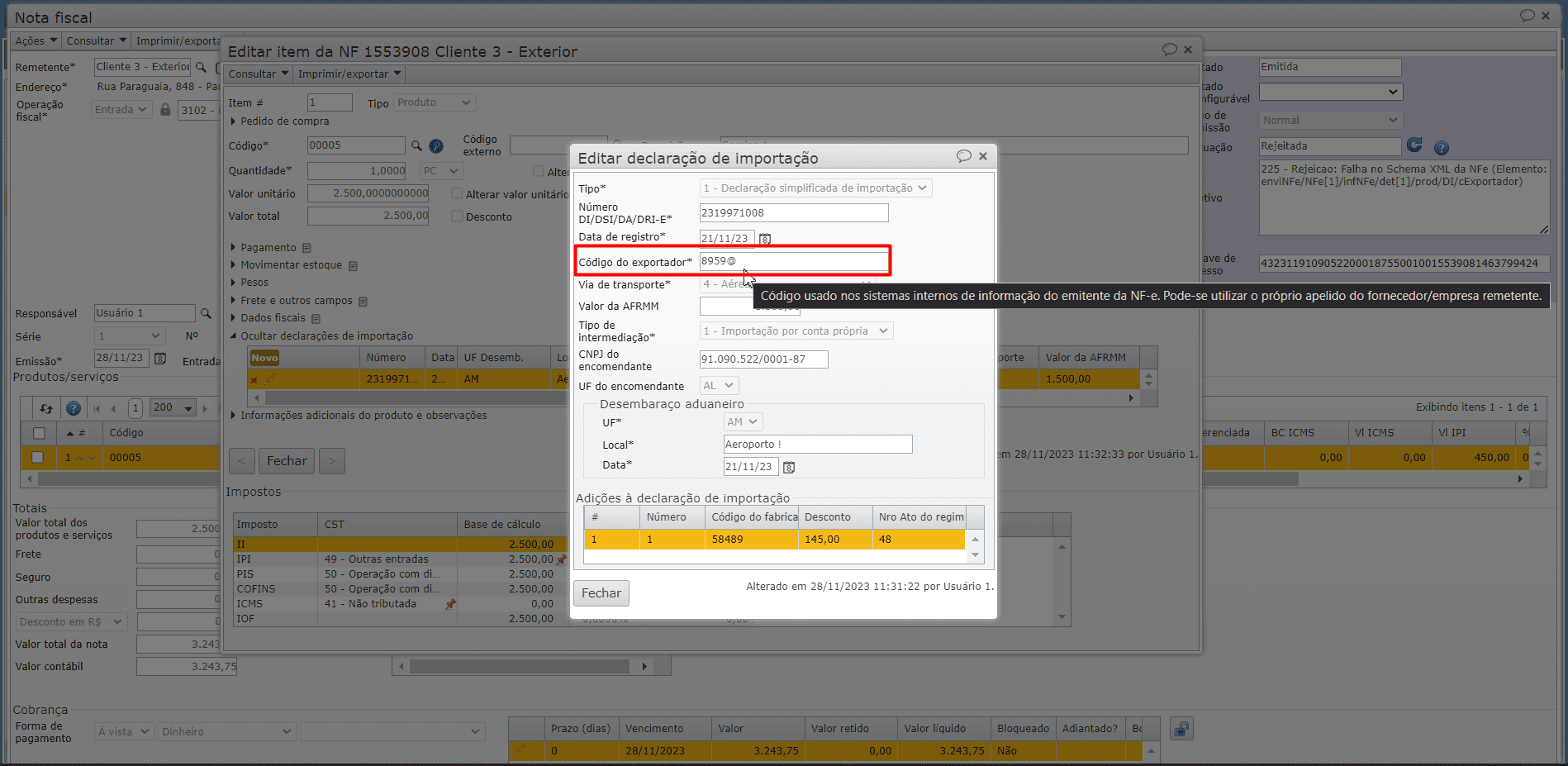Click help icon beside Código product field
The width and height of the screenshot is (1568, 766).
(x=436, y=146)
